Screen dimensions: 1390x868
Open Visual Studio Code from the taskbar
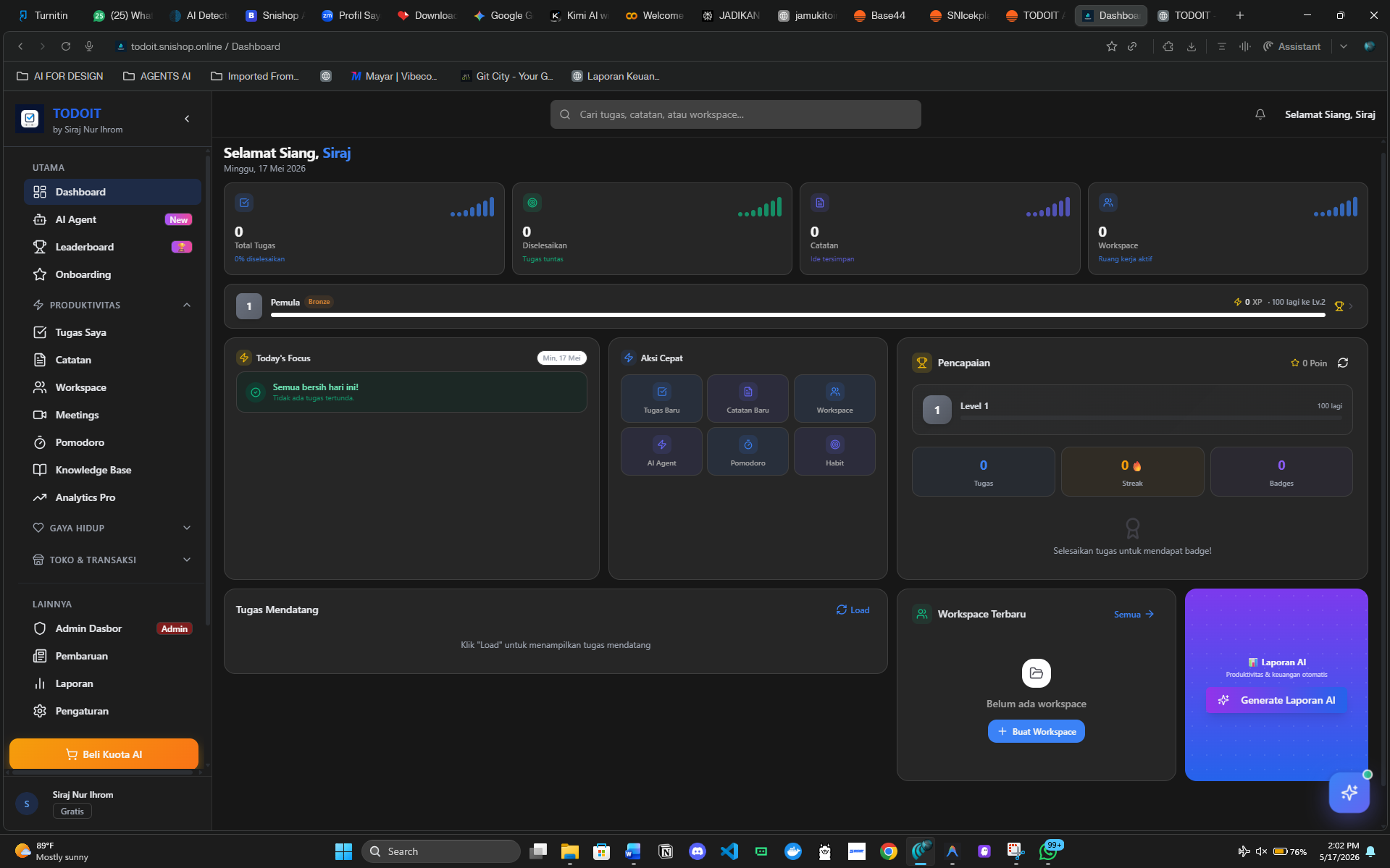[729, 851]
